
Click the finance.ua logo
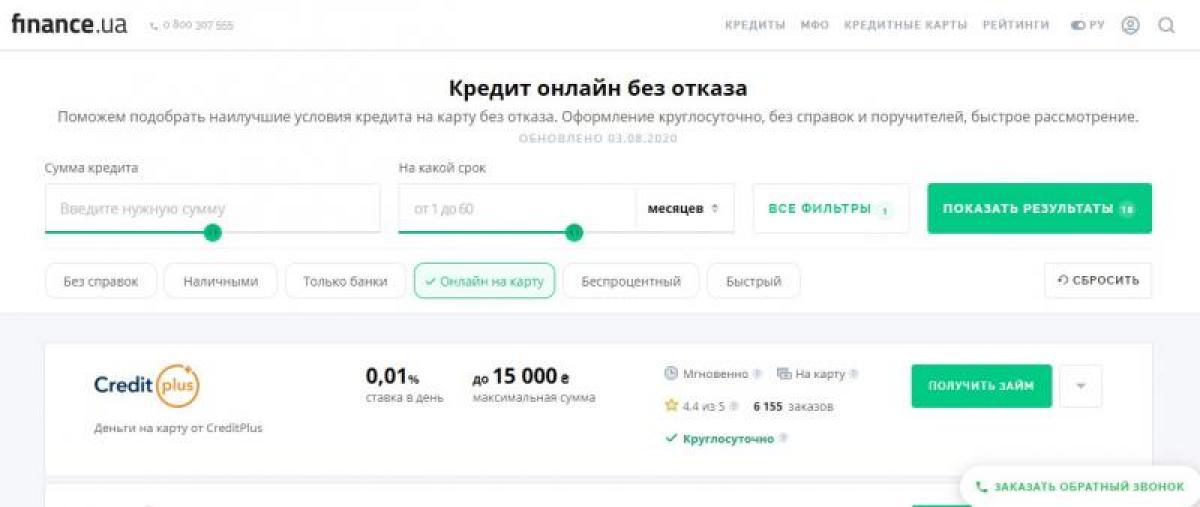[x=69, y=24]
